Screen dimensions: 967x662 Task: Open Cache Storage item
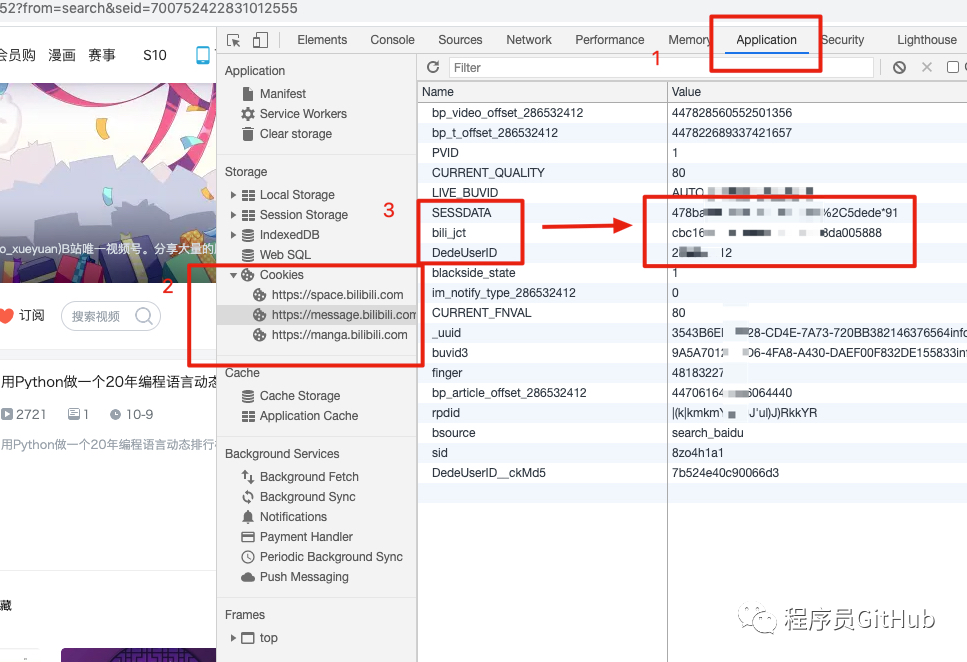(300, 395)
